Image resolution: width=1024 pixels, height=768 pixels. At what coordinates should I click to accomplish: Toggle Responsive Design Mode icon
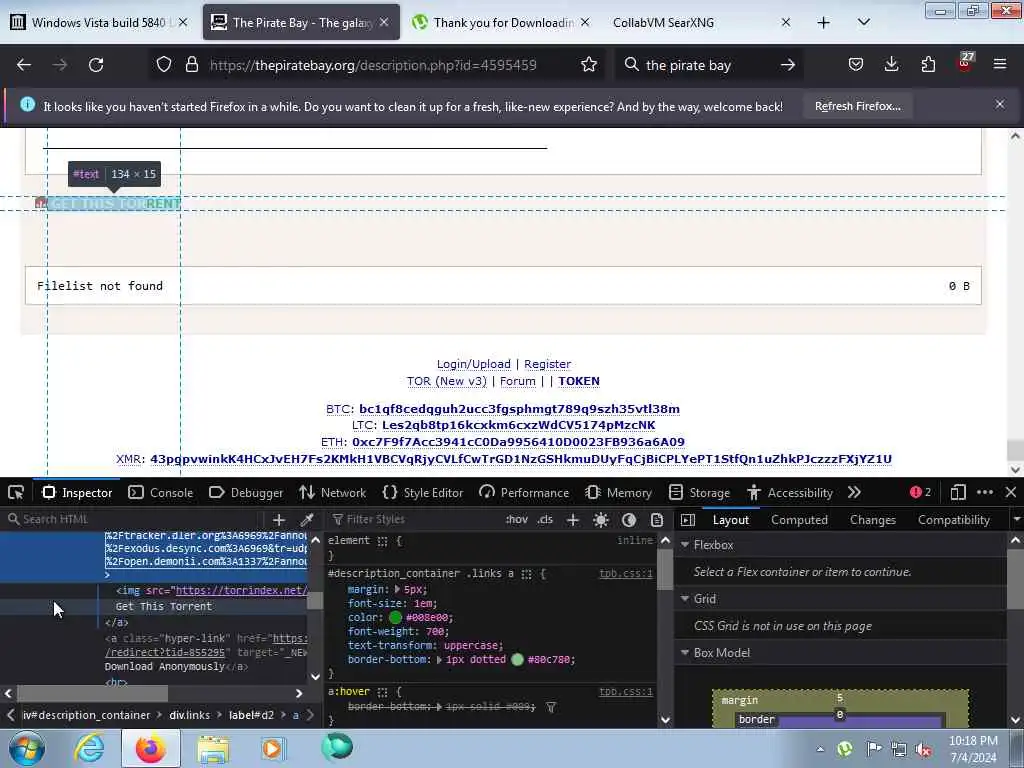pos(958,492)
